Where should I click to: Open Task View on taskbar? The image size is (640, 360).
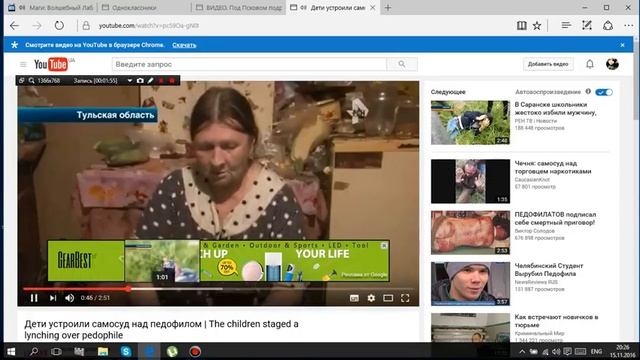pos(56,351)
